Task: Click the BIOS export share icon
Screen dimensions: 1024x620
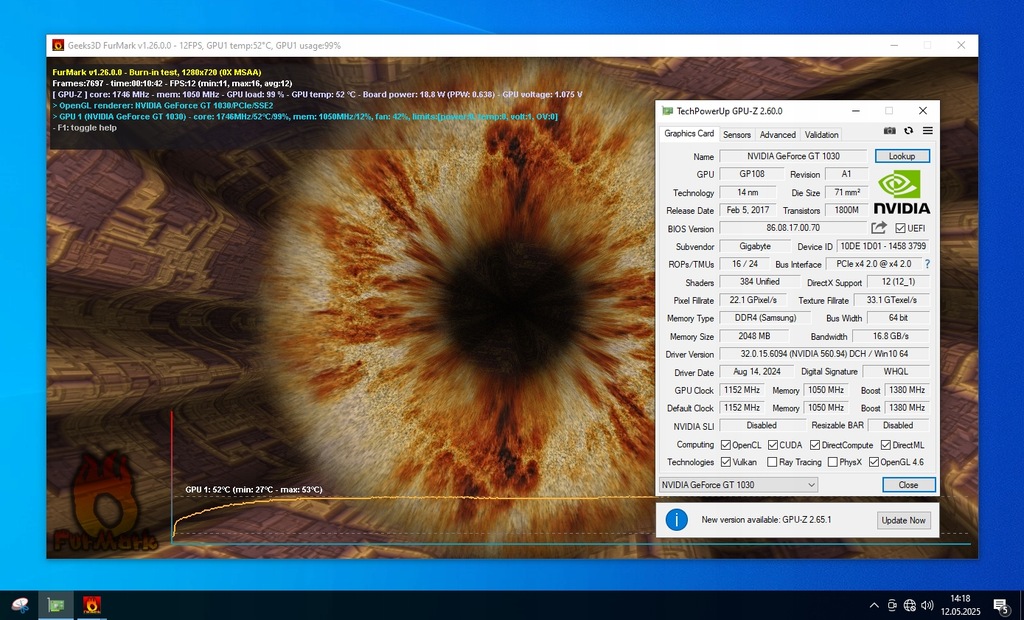Action: point(879,228)
